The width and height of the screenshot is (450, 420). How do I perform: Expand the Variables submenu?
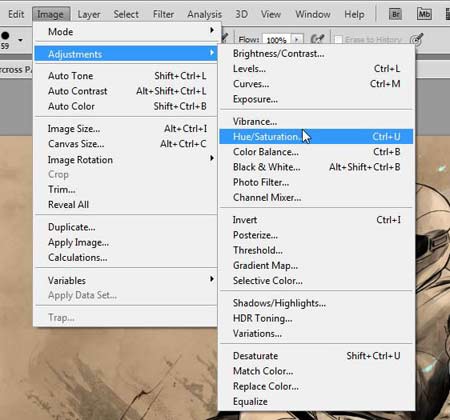point(126,280)
